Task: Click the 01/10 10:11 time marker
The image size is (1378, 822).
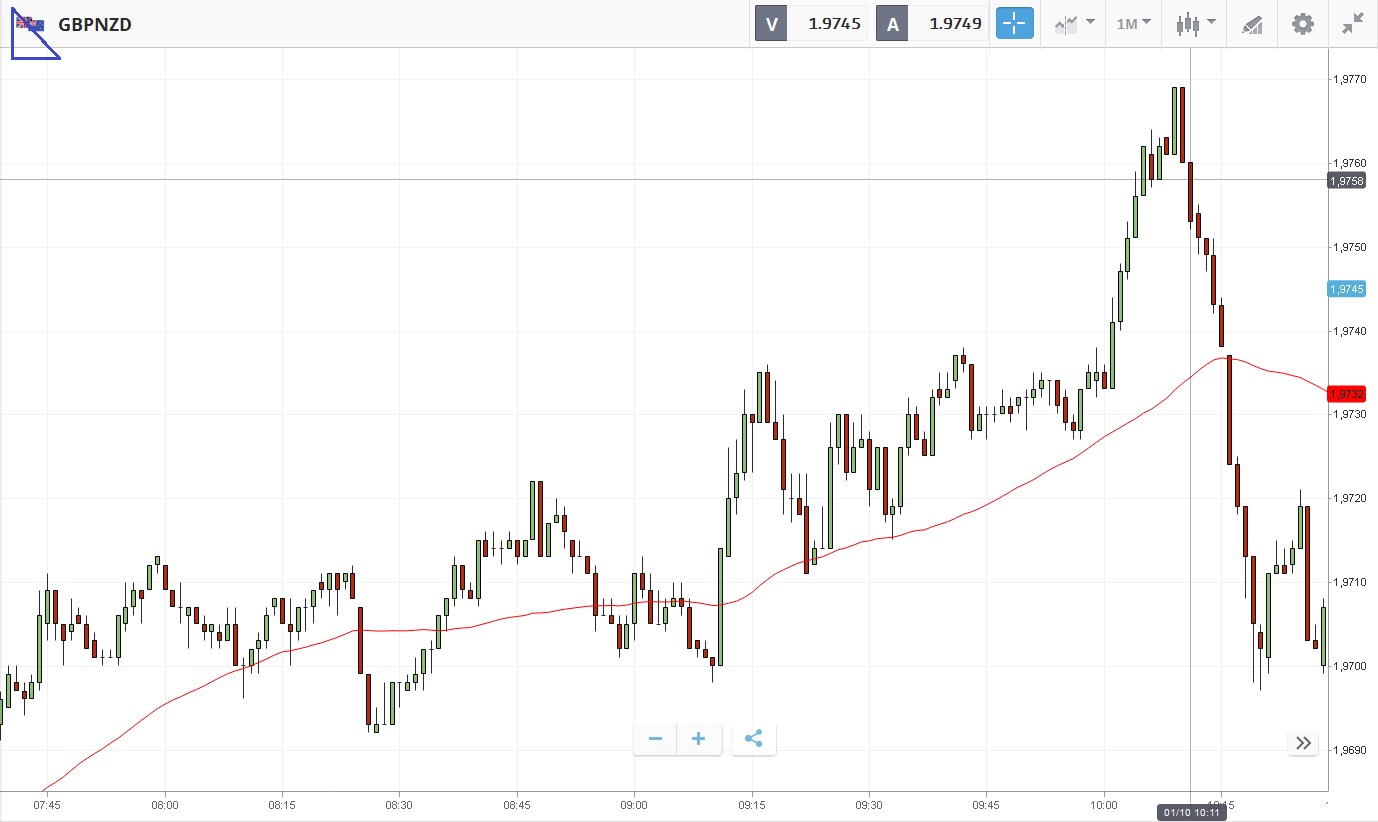Action: click(1190, 812)
